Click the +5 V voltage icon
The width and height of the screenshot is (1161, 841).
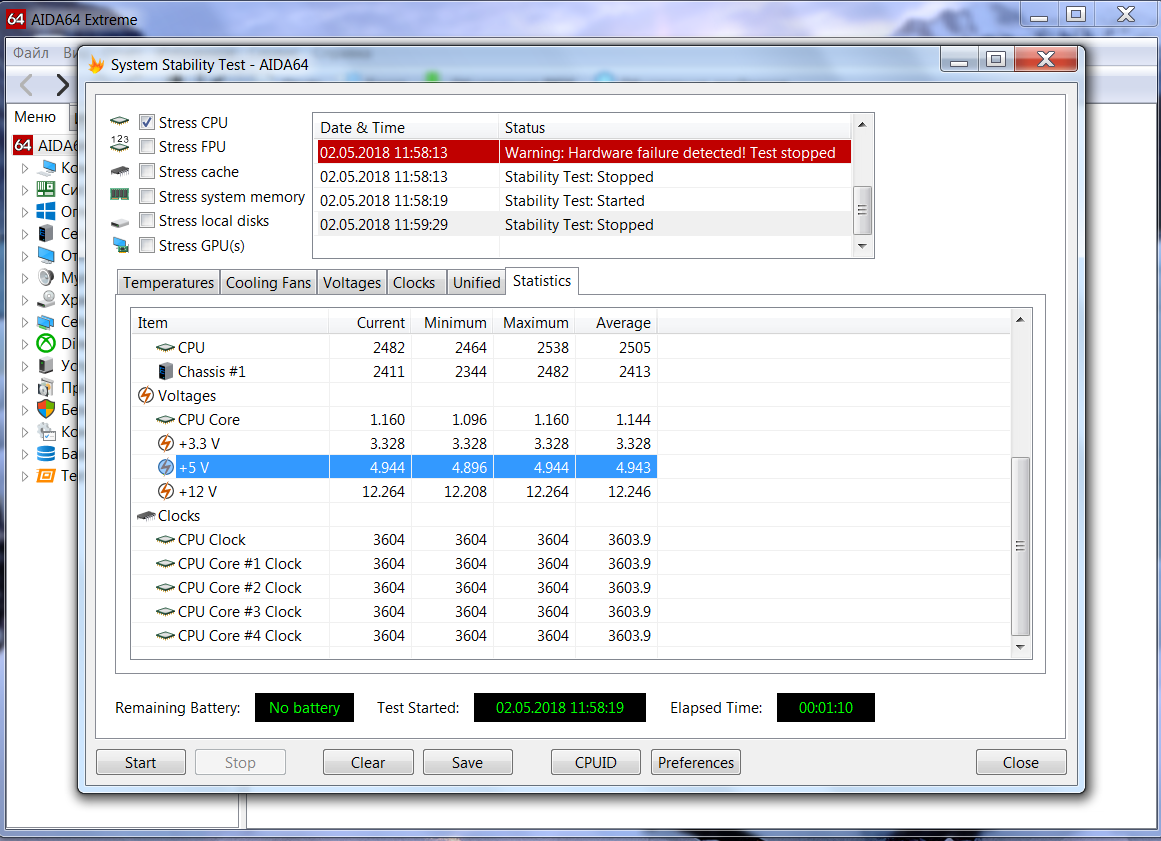tap(166, 467)
